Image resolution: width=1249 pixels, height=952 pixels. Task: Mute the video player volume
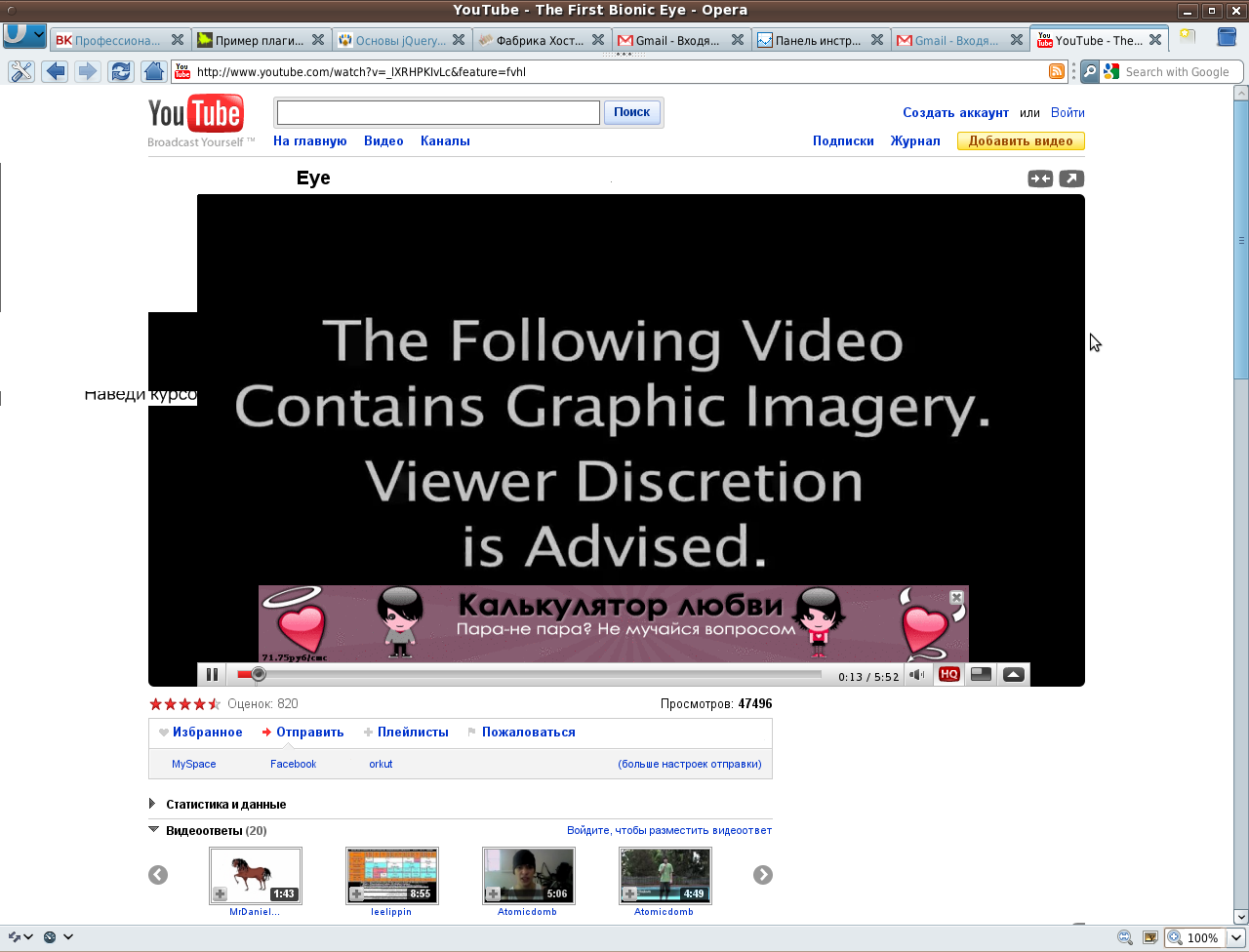pos(917,675)
